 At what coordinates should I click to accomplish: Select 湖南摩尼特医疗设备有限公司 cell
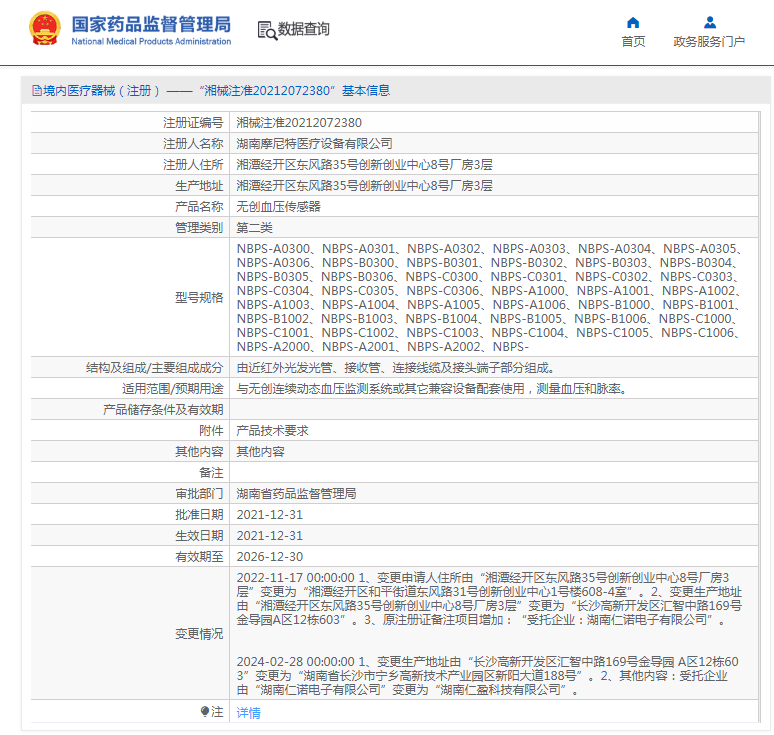(x=314, y=144)
